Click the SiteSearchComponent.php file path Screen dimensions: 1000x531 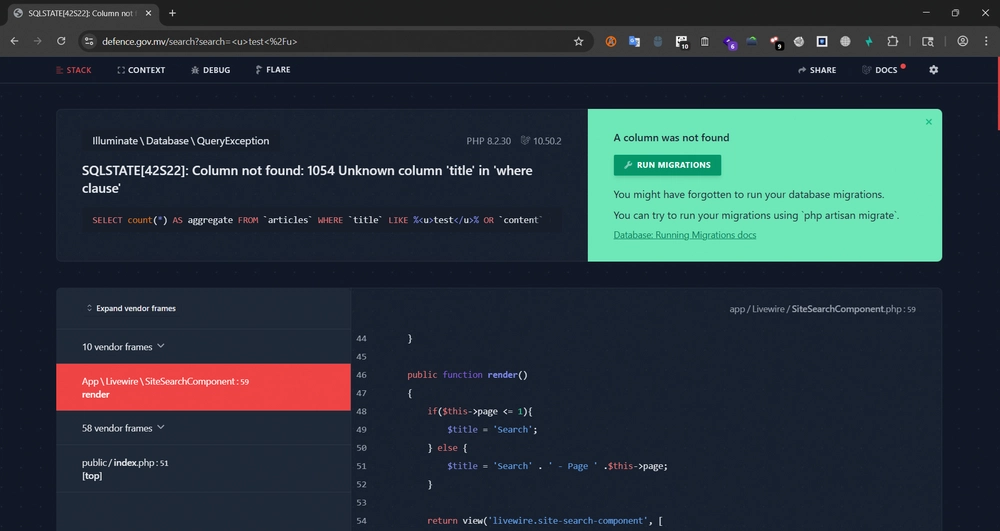pyautogui.click(x=822, y=309)
